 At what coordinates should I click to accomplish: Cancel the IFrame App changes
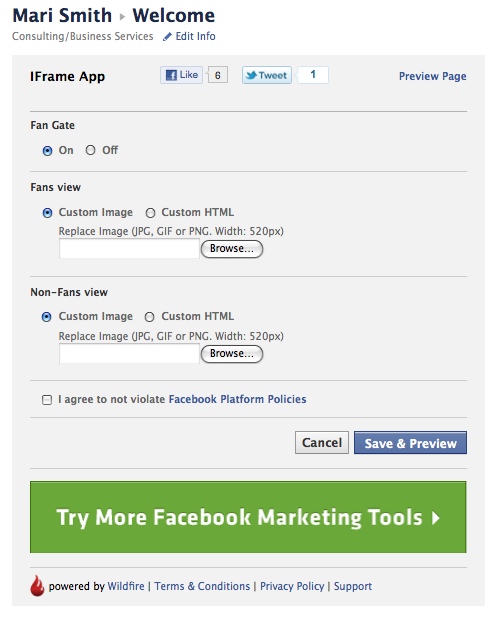[x=322, y=443]
